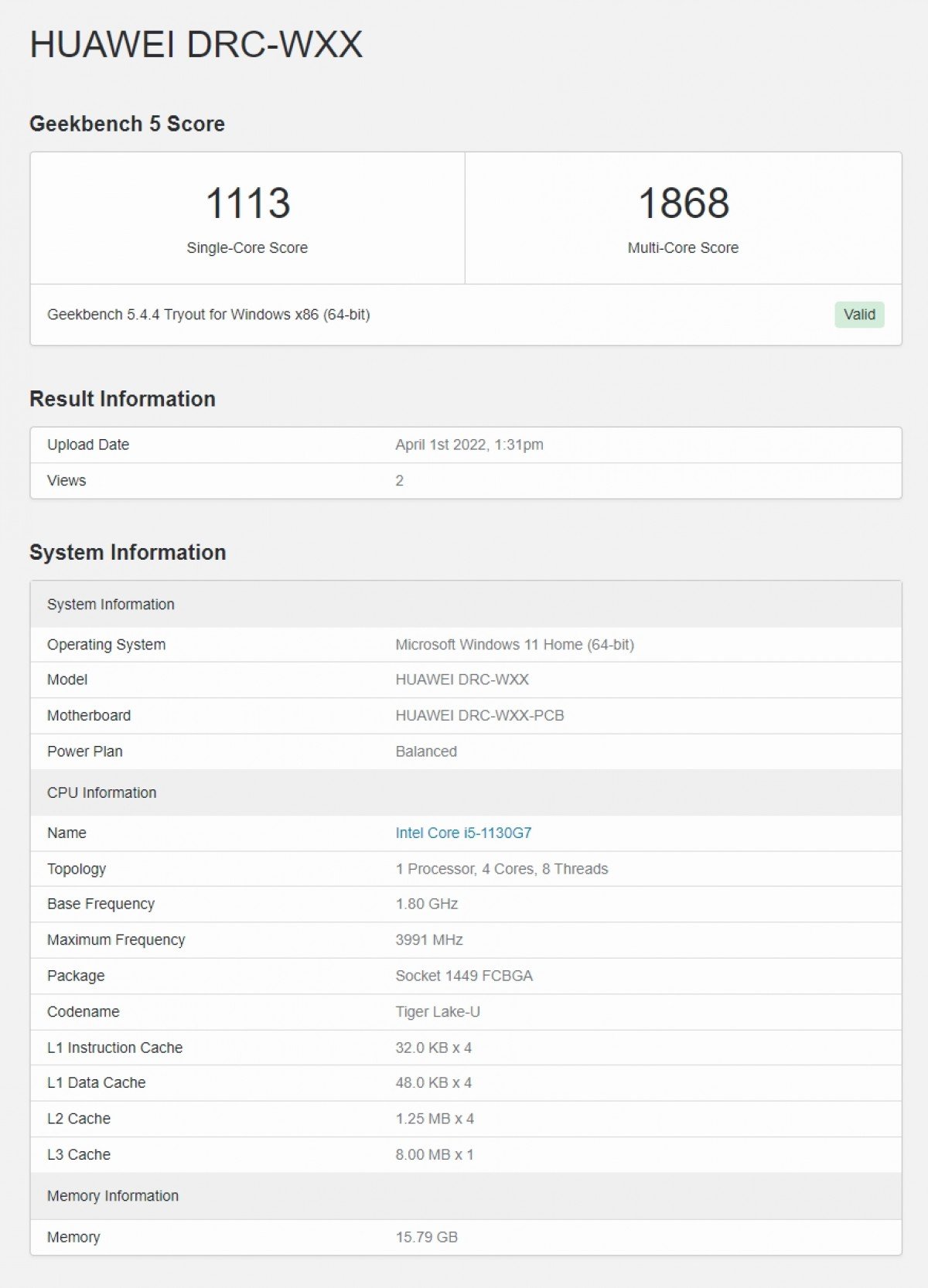The width and height of the screenshot is (928, 1288).
Task: Select the Geekbench 5.4.4 Tryout version text
Action: coord(209,315)
